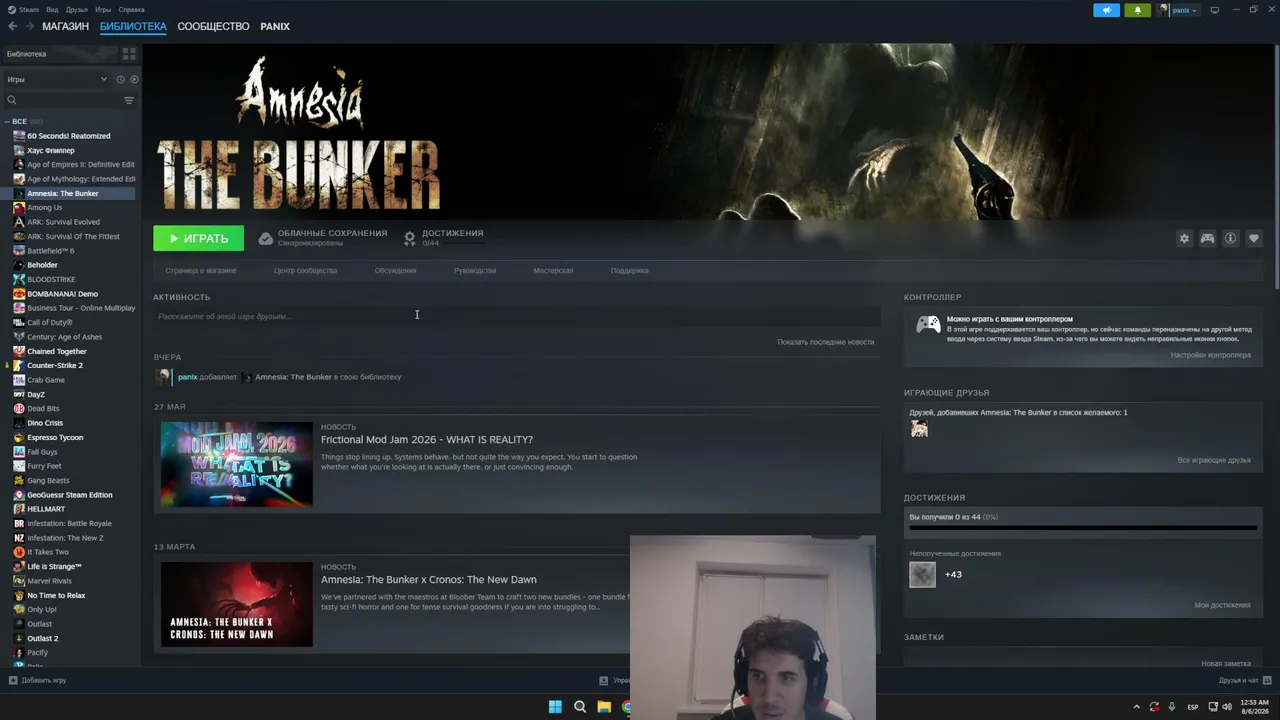Image resolution: width=1280 pixels, height=720 pixels.
Task: Click the wishlist friend avatar
Action: pyautogui.click(x=919, y=429)
